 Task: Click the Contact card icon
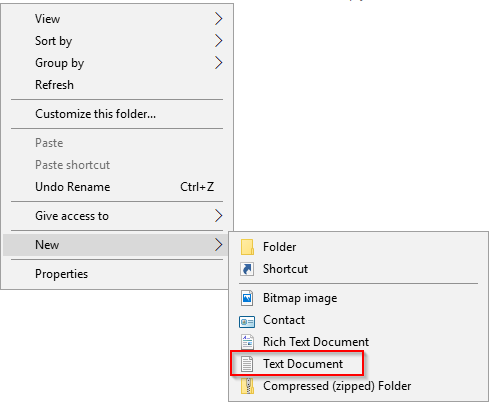coord(247,322)
